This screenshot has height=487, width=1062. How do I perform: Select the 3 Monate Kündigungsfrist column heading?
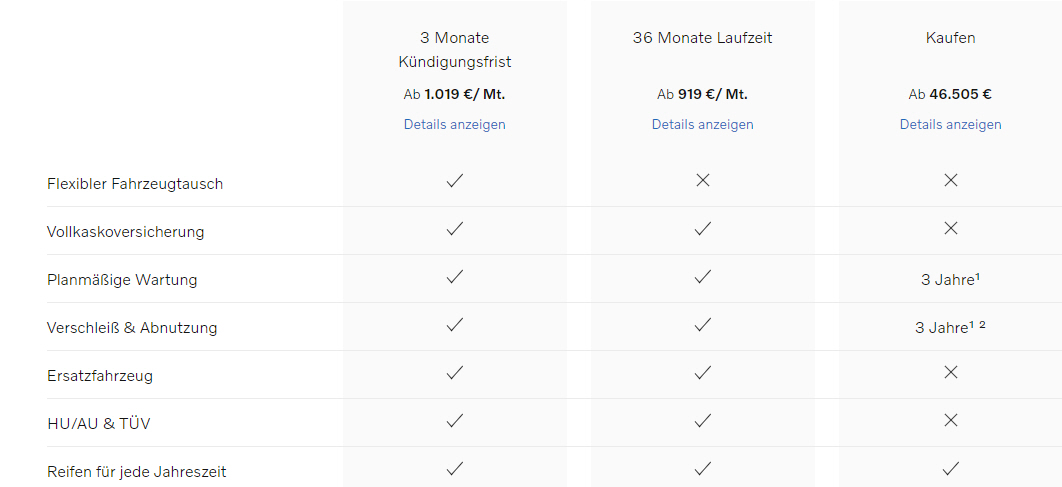pos(455,50)
